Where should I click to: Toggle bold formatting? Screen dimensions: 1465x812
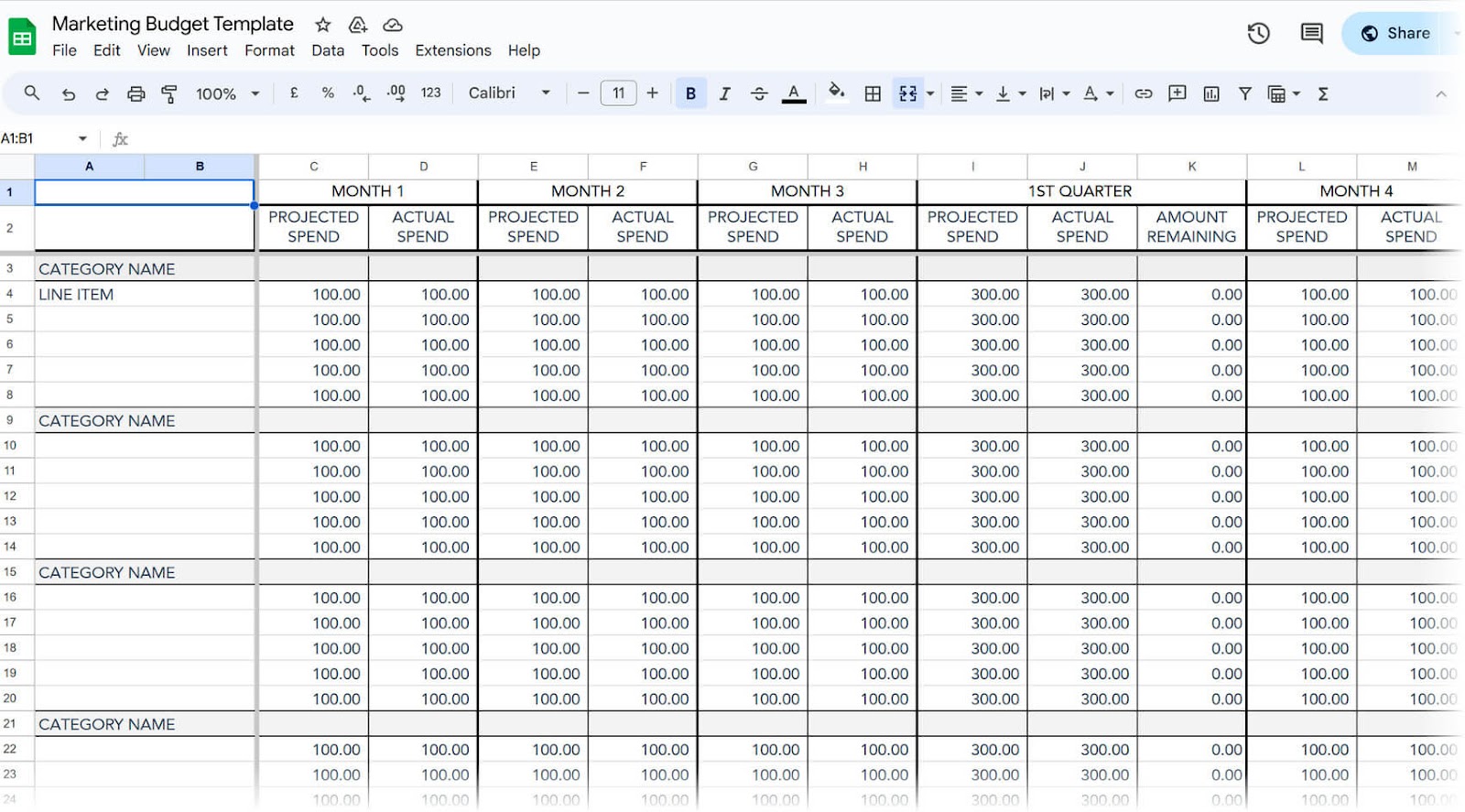690,93
